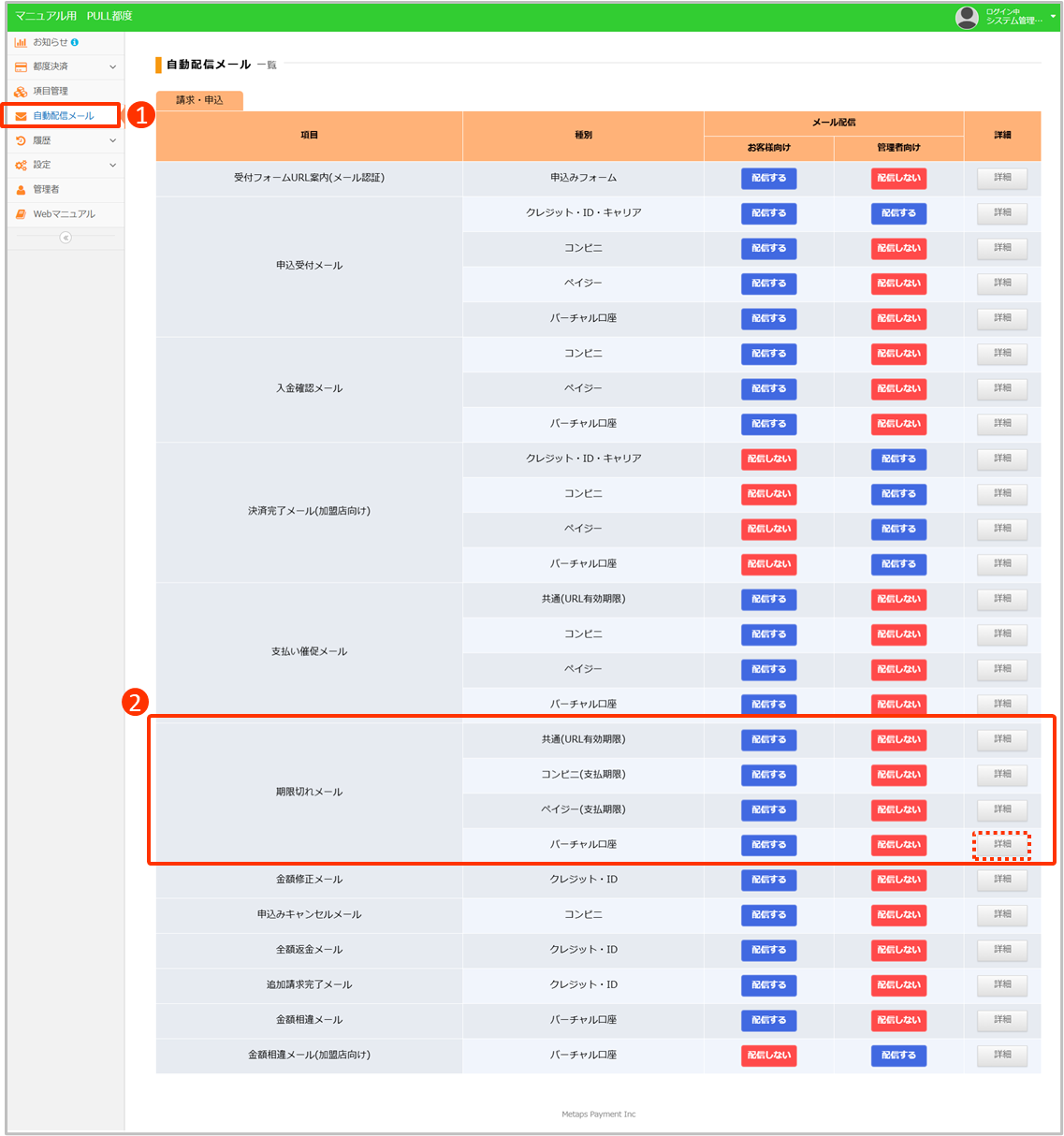
Task: Open 詳細 for 期限切れメール バーチャル口座 row
Action: (x=1002, y=844)
